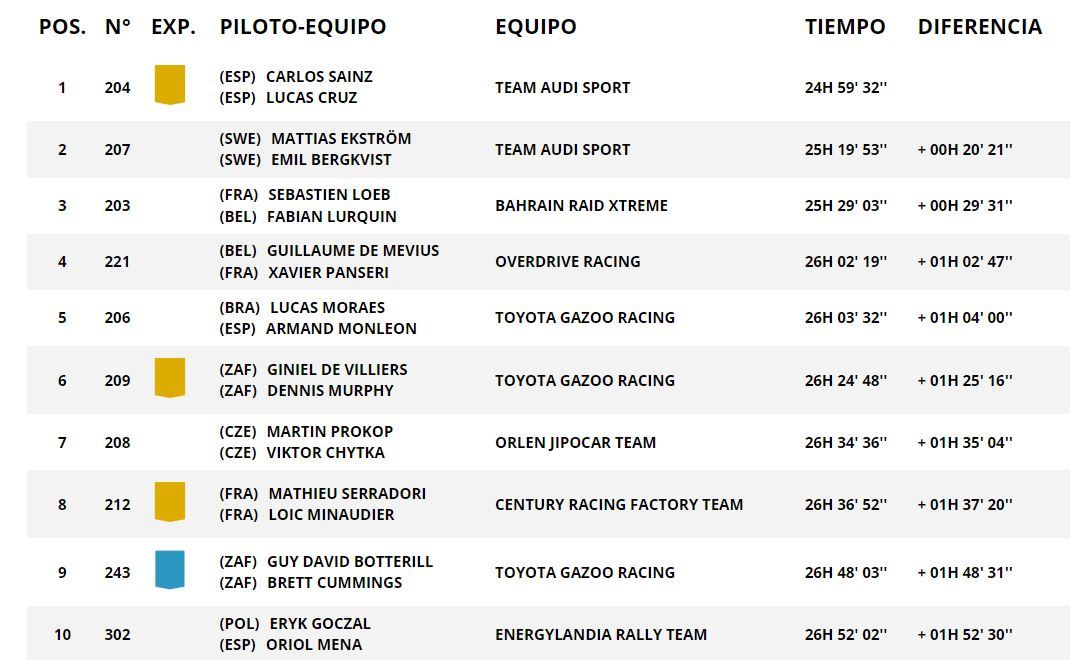
Task: Click the yellow badge next to Carlos Sainz
Action: (169, 85)
